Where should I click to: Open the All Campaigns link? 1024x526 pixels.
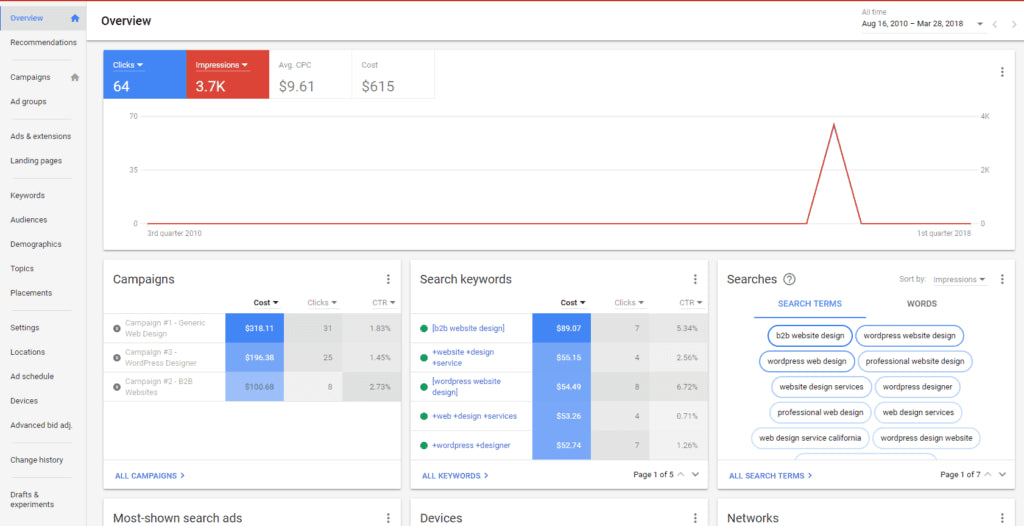point(148,476)
